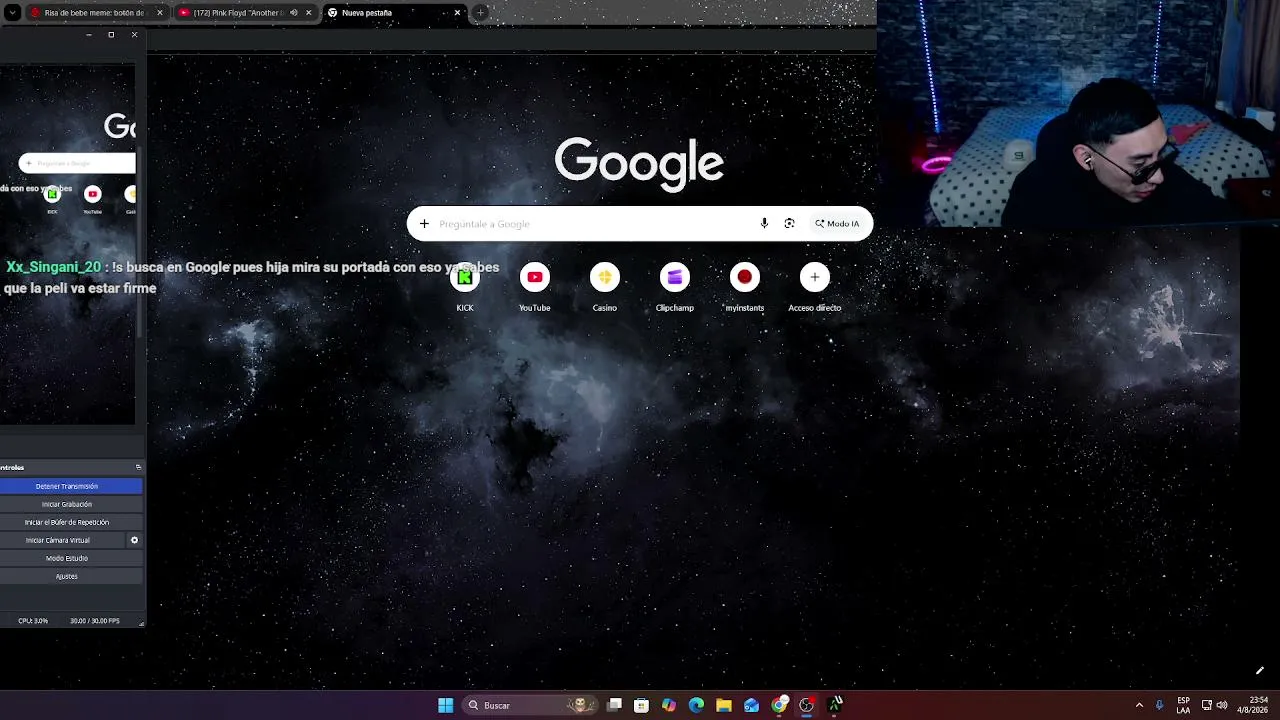Open the green-icon app after OBS in the taskbar
Screen dimensions: 1280x720
835,705
